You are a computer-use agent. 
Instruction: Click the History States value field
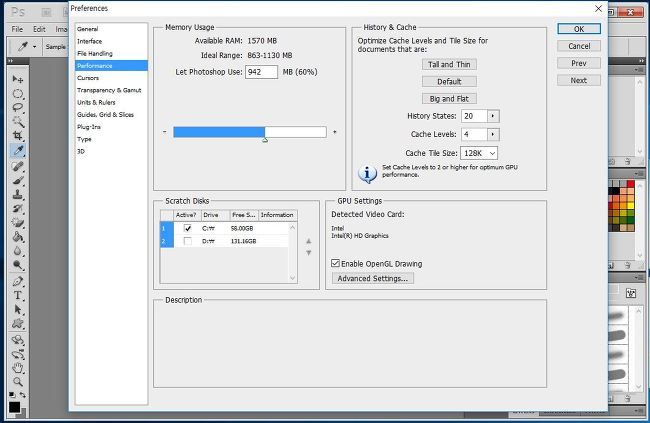click(475, 116)
